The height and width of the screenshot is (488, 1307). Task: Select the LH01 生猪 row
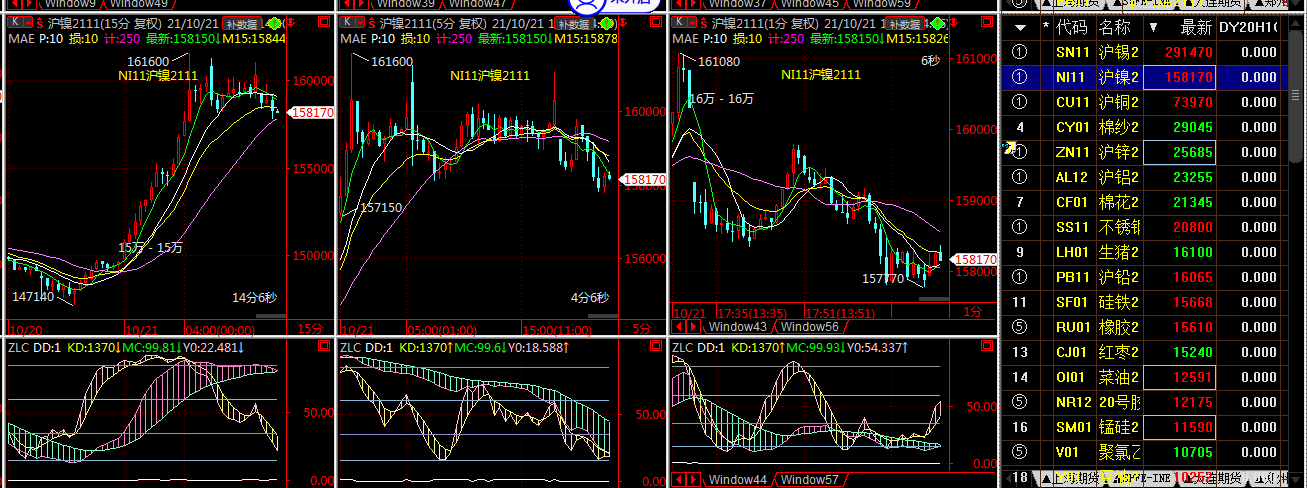click(1144, 252)
